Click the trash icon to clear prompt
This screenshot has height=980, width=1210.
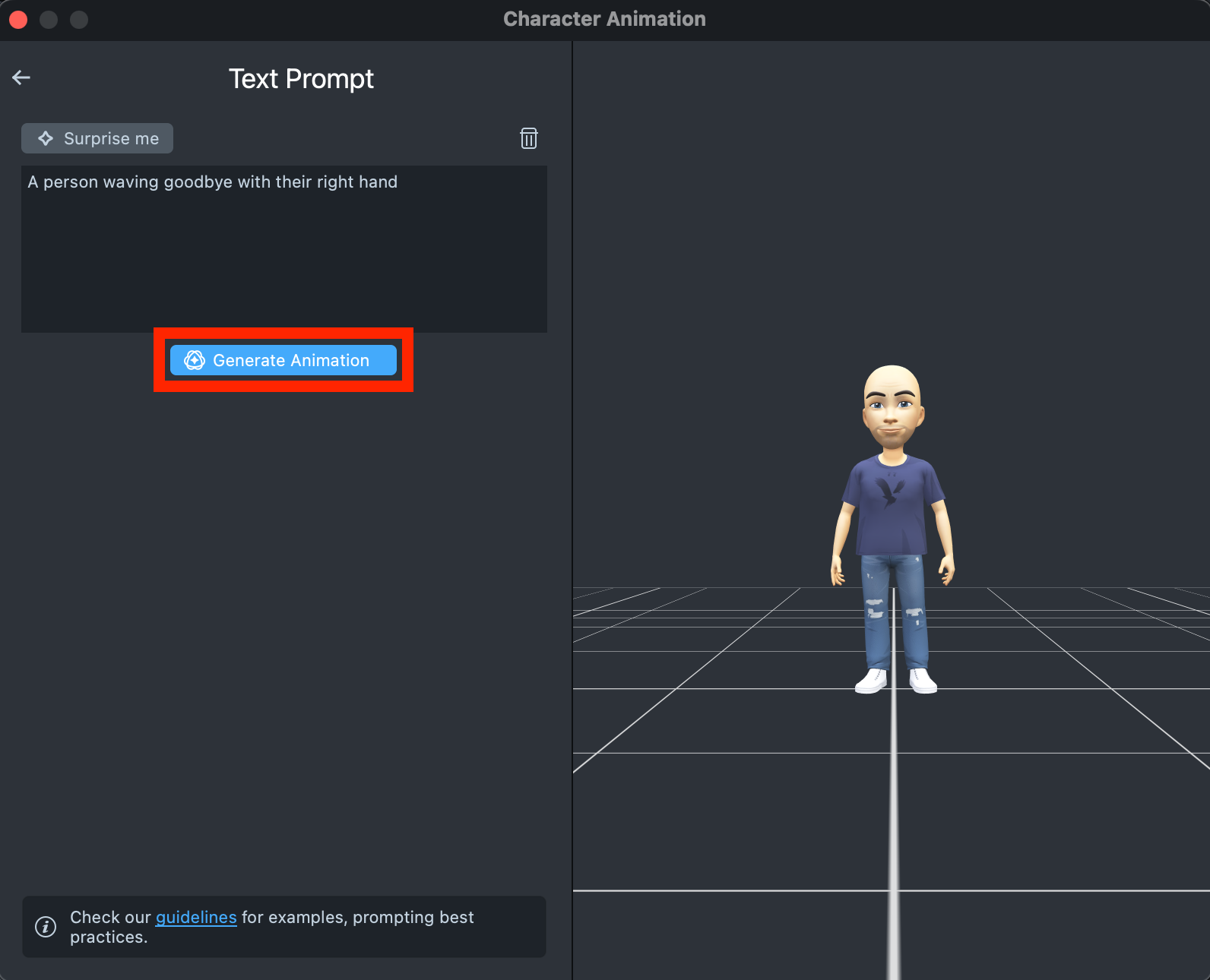click(528, 138)
